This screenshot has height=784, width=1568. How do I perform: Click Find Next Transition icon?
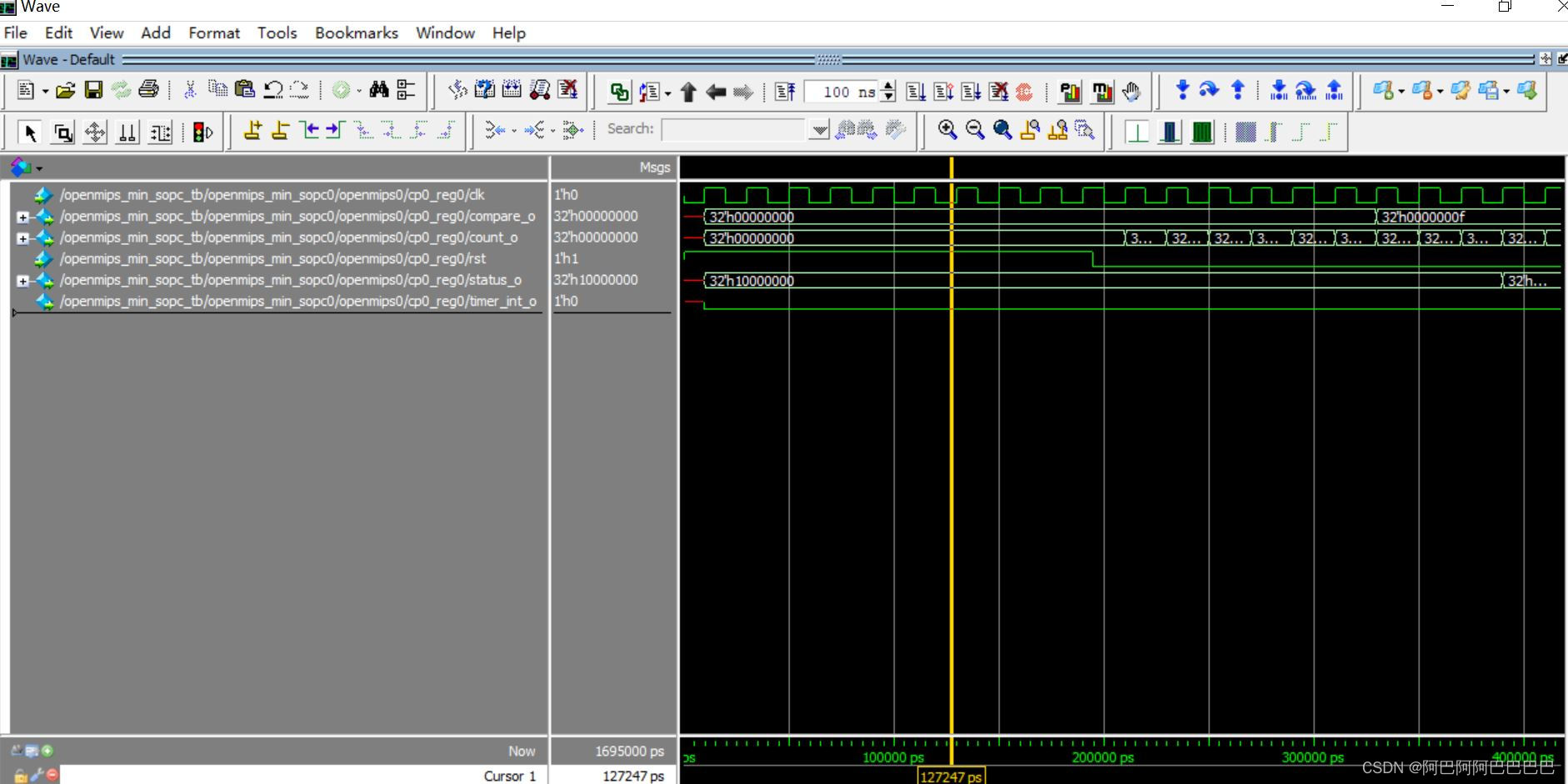click(336, 131)
